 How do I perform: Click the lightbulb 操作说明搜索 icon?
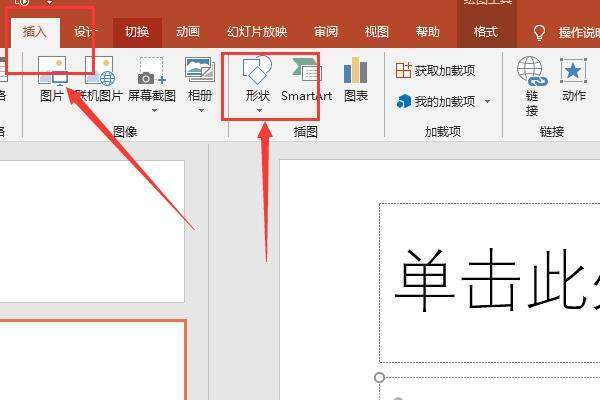coord(541,32)
